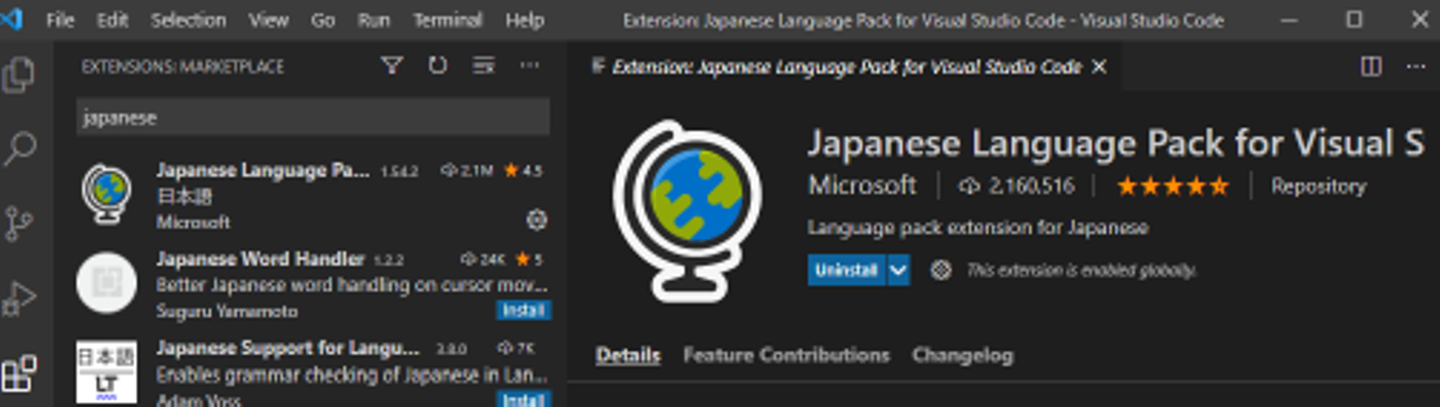
Task: Click the Adam Voss author name
Action: pyautogui.click(x=199, y=400)
